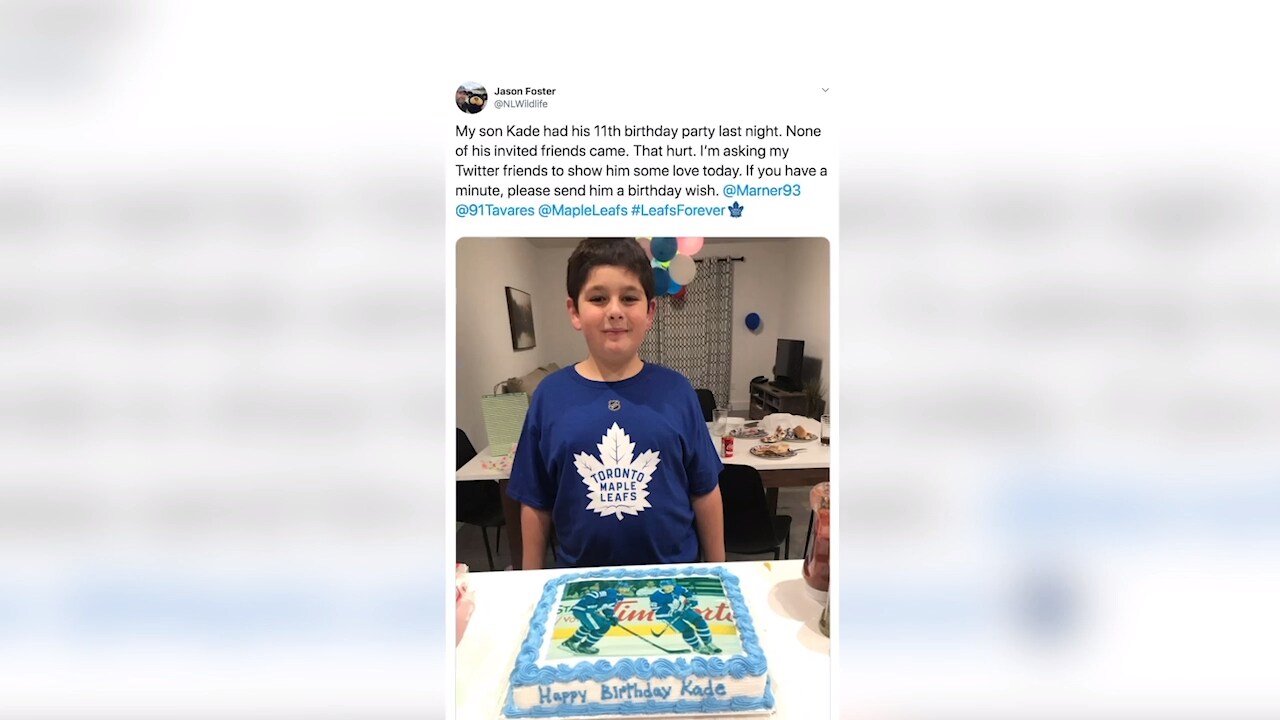The image size is (1280, 720).
Task: Select the #LeafsForever hashtag
Action: click(678, 210)
